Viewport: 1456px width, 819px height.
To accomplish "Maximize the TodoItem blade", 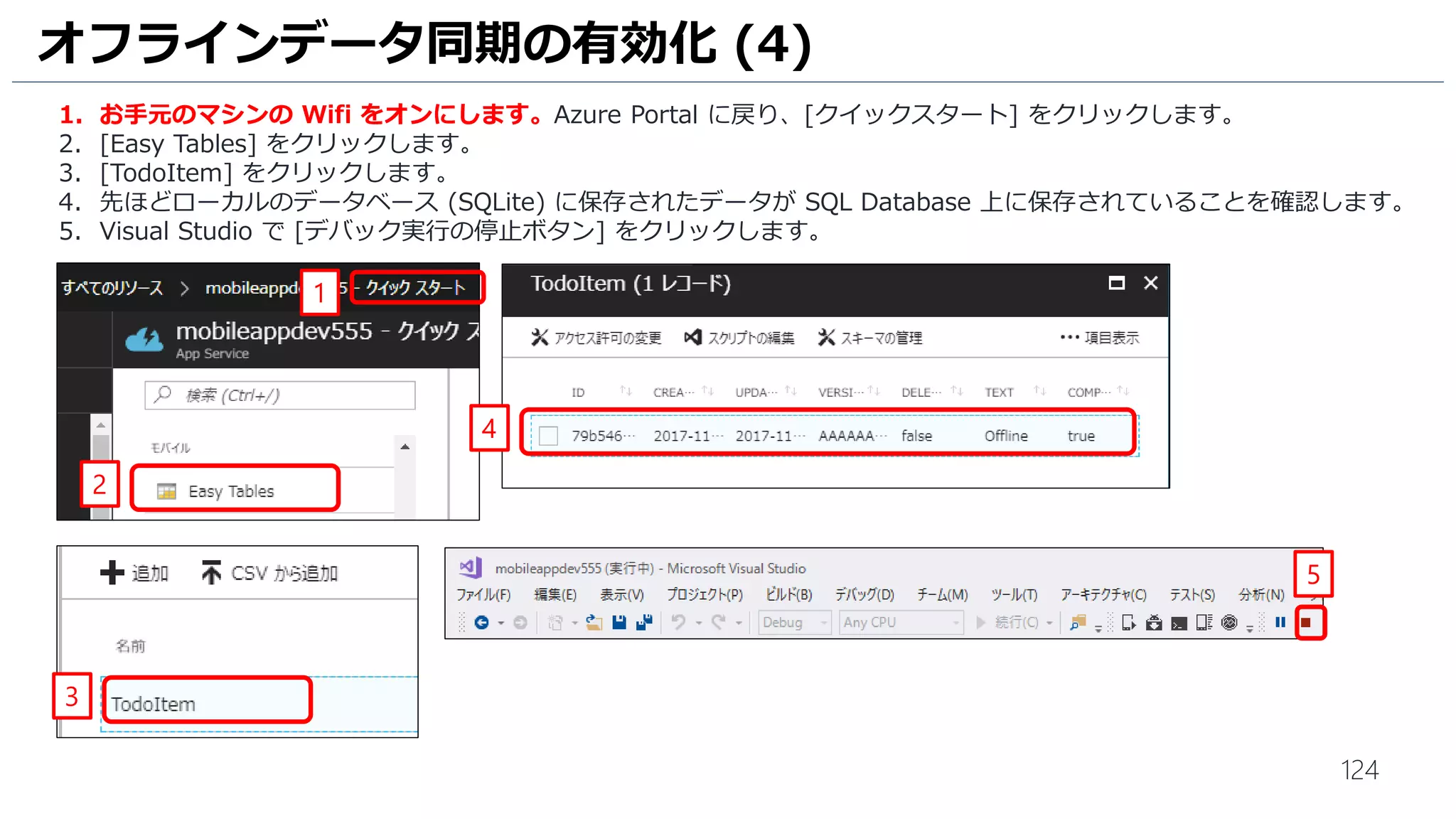I will 1117,283.
